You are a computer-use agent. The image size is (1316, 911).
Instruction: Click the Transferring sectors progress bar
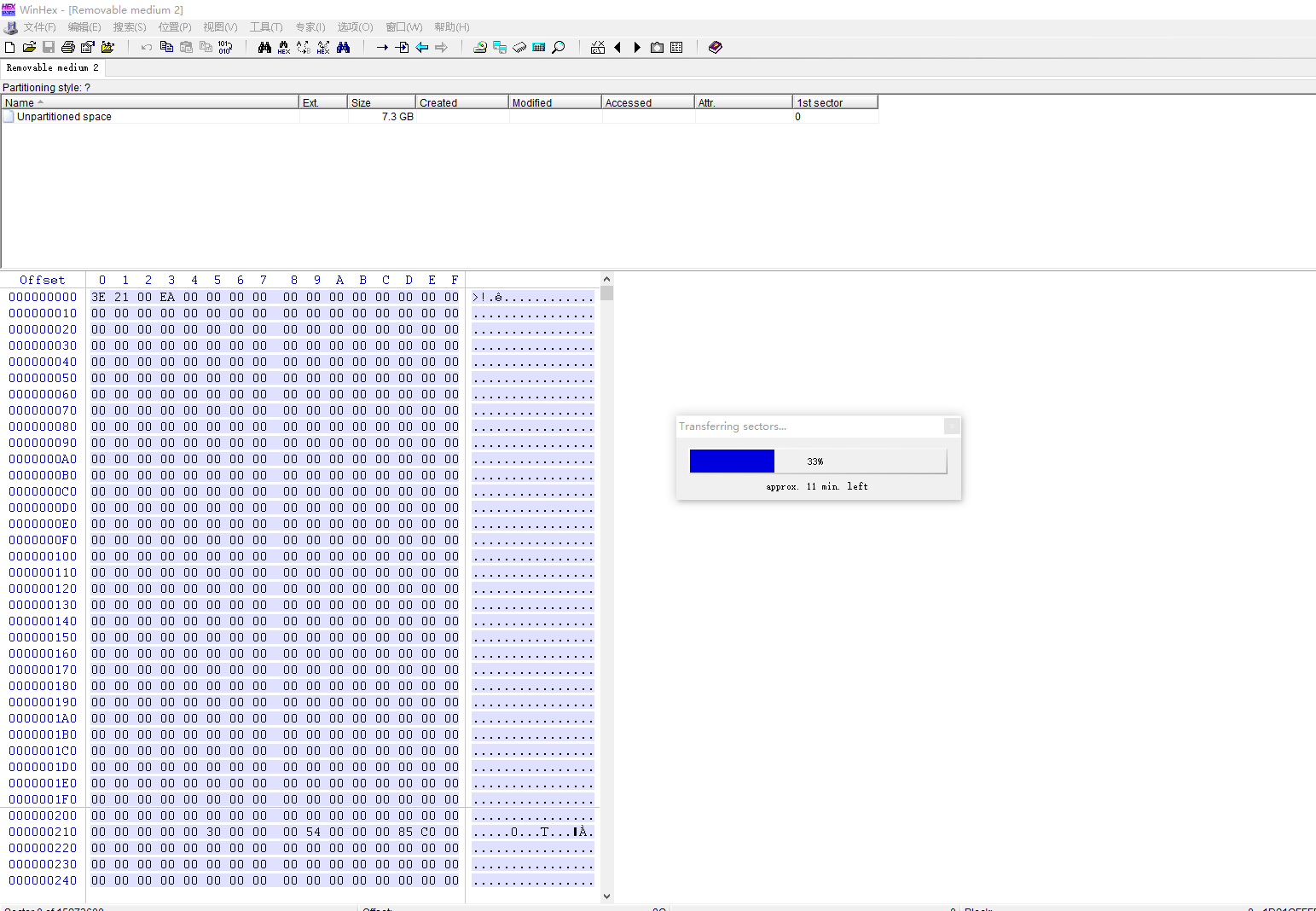[x=818, y=461]
